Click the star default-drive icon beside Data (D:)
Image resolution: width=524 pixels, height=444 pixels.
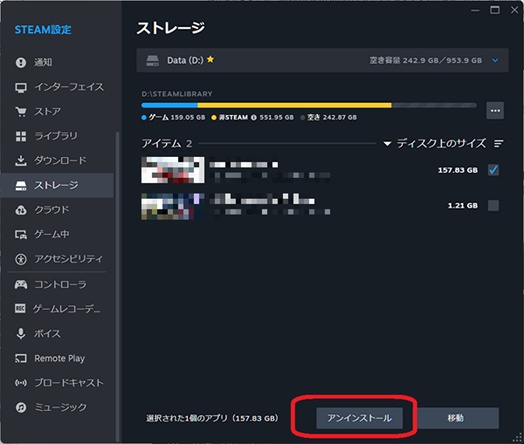click(210, 59)
